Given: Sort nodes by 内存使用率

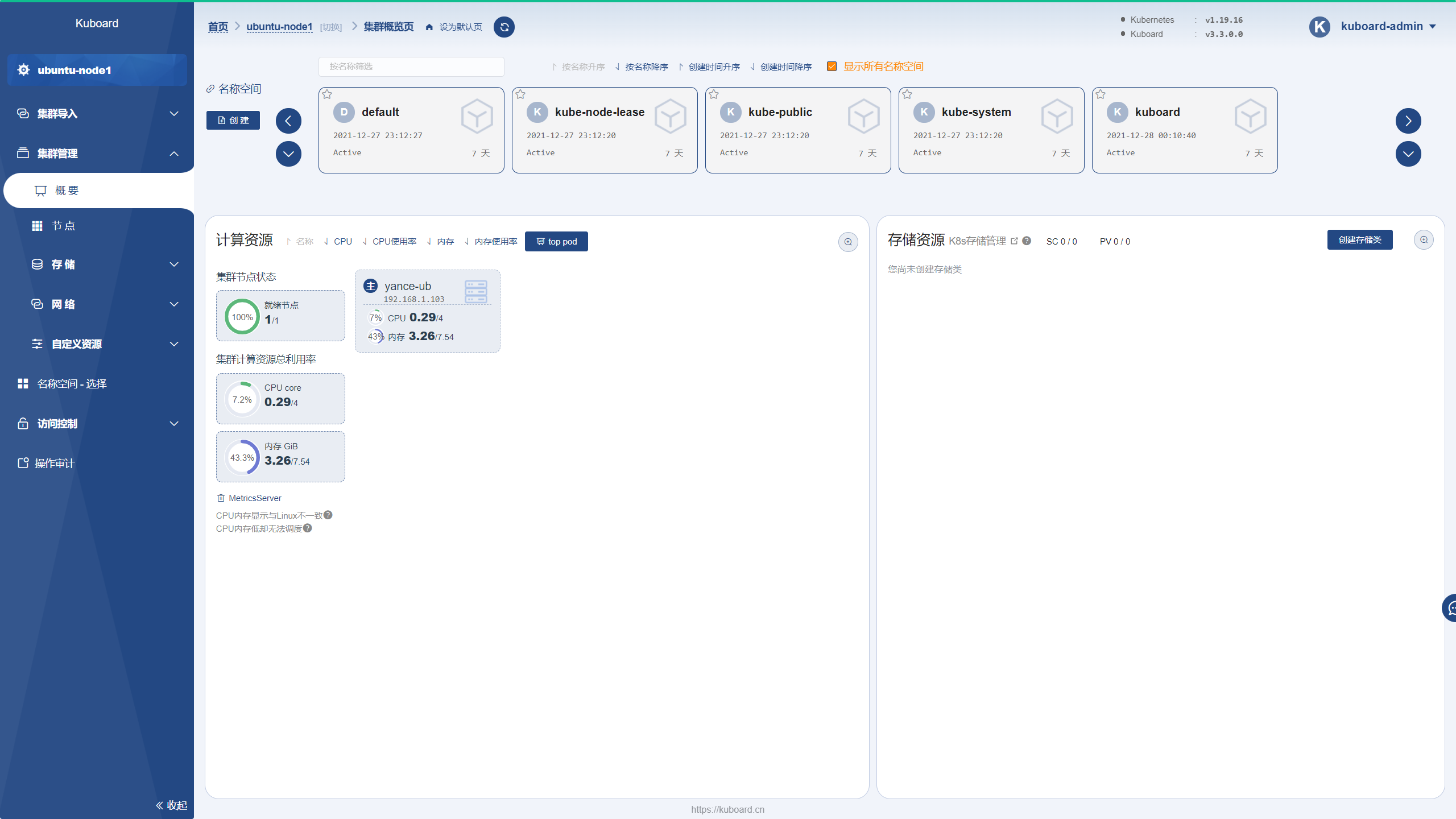Looking at the screenshot, I should pos(491,241).
